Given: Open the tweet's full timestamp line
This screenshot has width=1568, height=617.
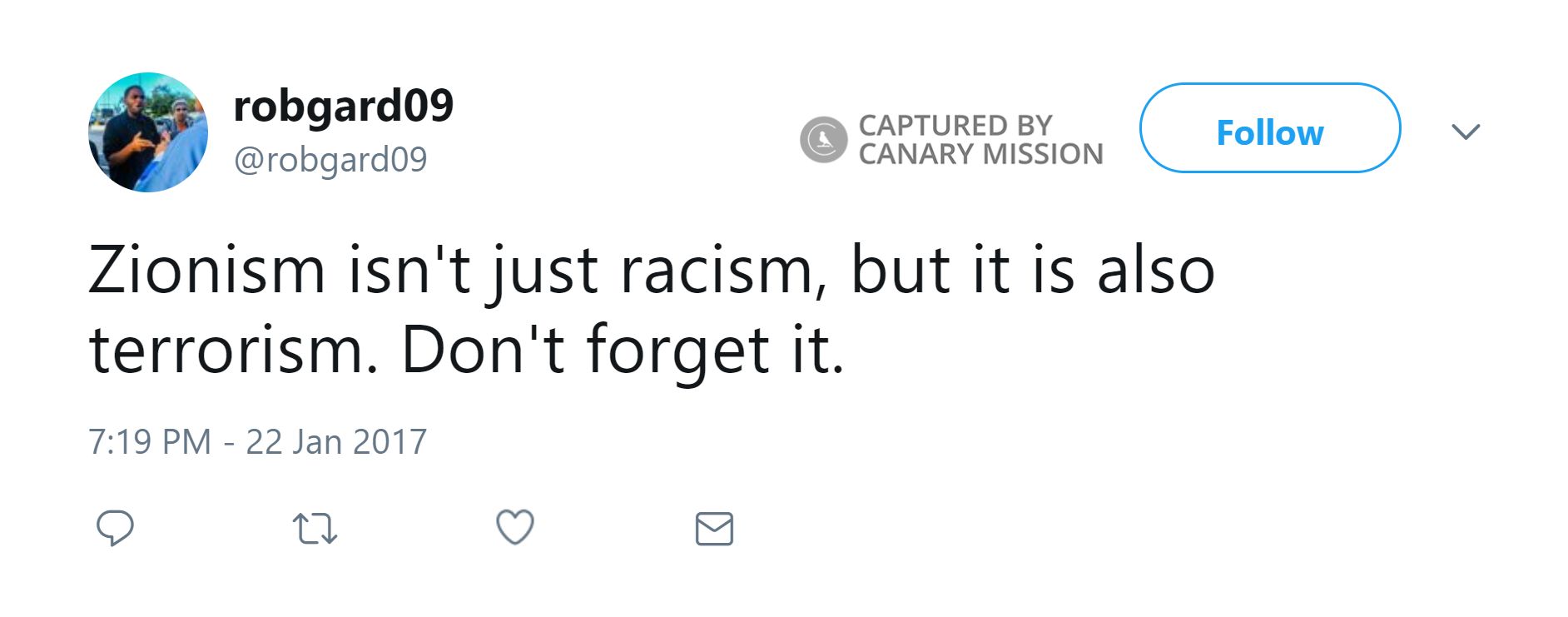Looking at the screenshot, I should [257, 441].
